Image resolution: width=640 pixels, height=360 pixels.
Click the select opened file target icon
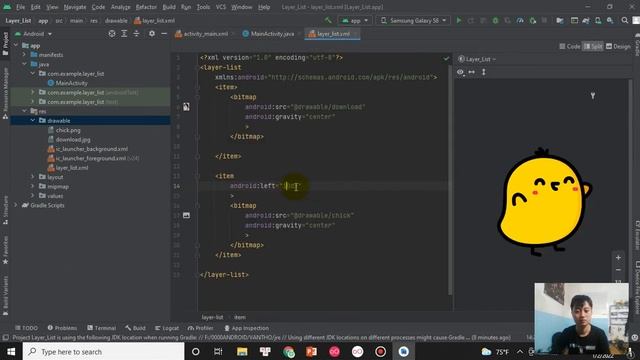point(112,34)
